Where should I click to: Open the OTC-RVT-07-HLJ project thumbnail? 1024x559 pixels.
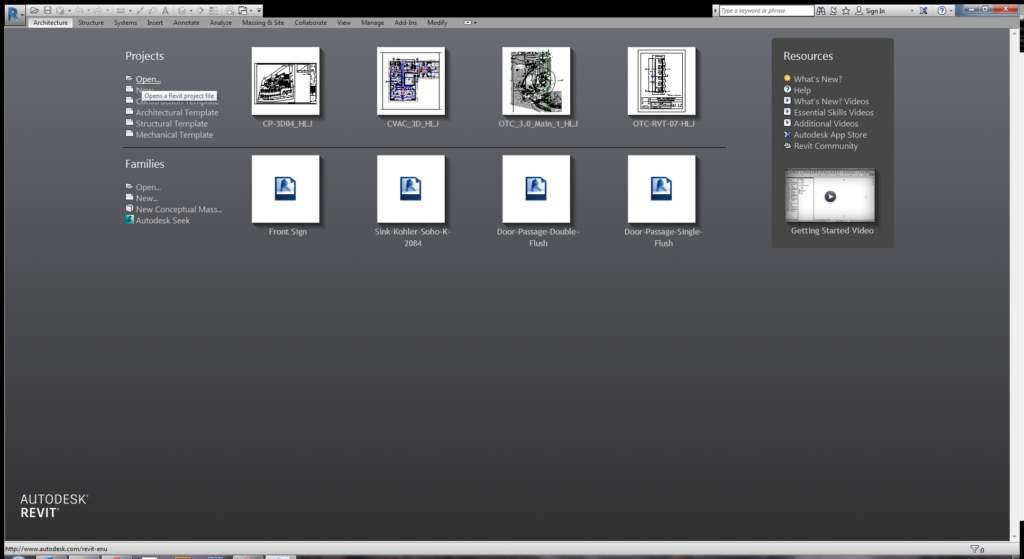pyautogui.click(x=662, y=81)
